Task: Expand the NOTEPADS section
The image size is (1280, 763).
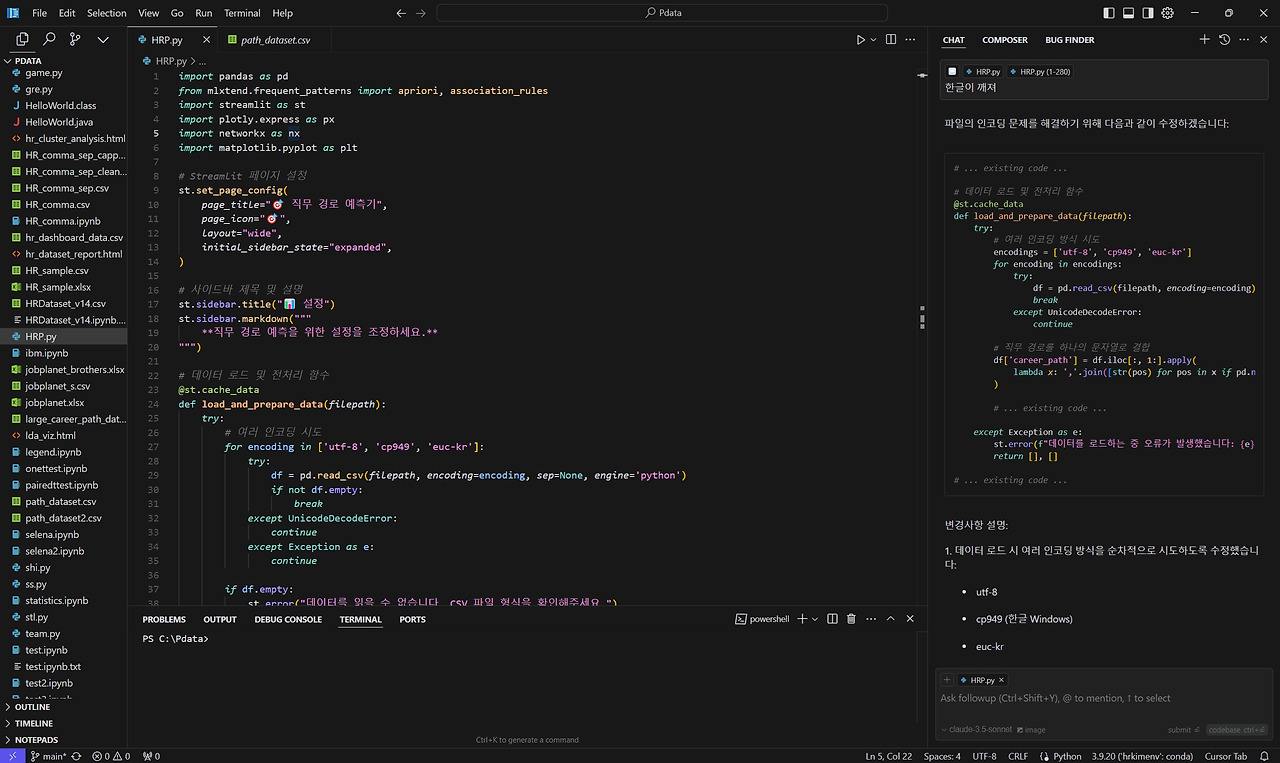Action: (64, 740)
